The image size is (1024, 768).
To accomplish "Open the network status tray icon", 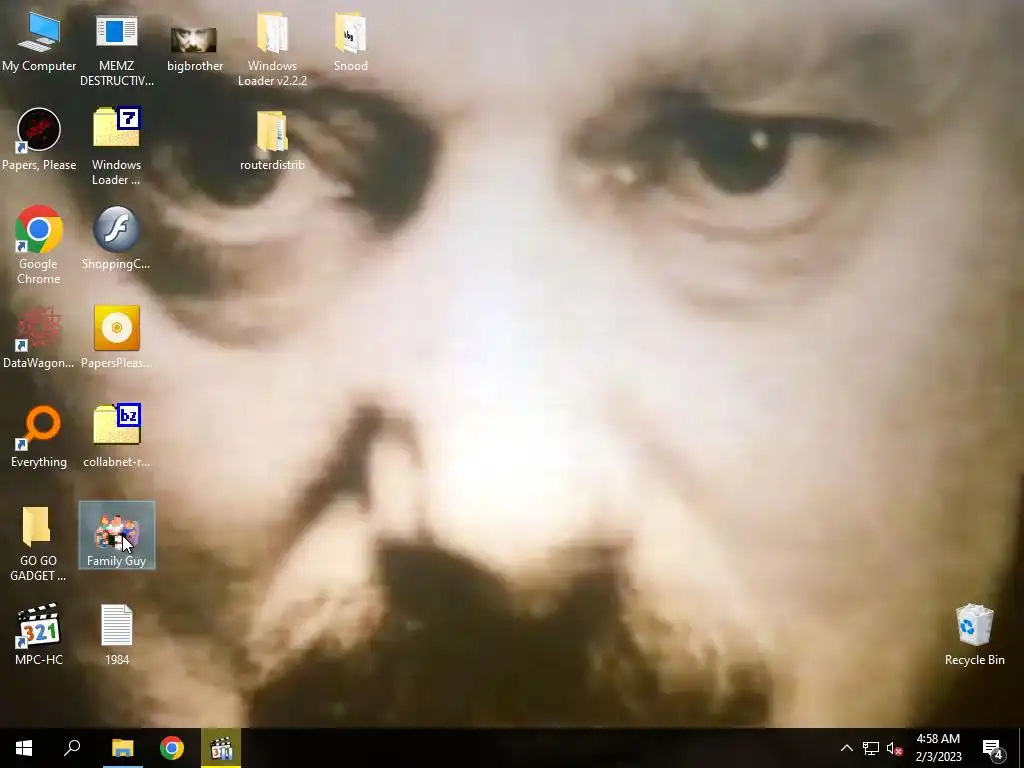I will 871,748.
